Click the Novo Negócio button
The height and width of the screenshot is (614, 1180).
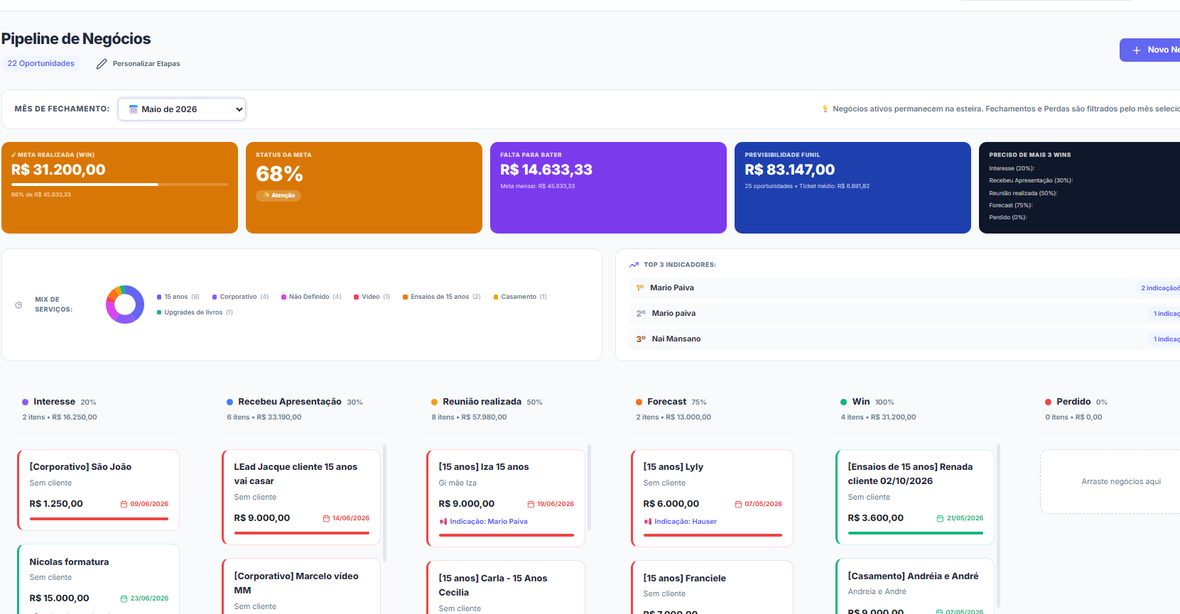coord(1150,50)
